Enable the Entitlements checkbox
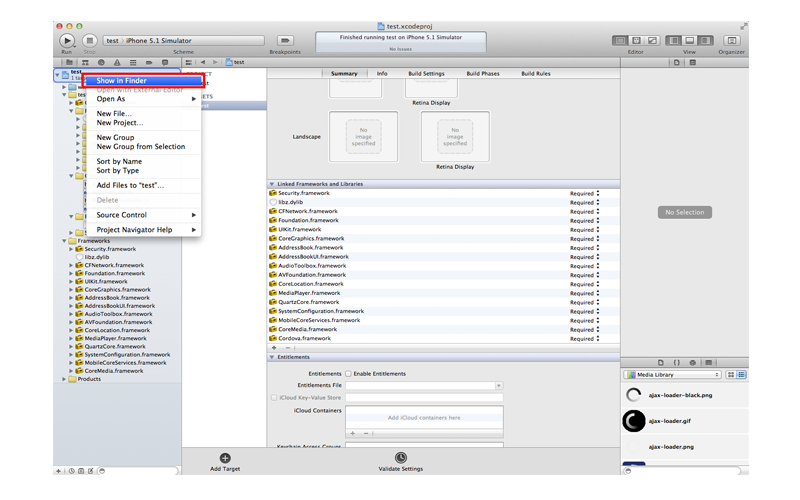The image size is (800, 500). coord(348,374)
